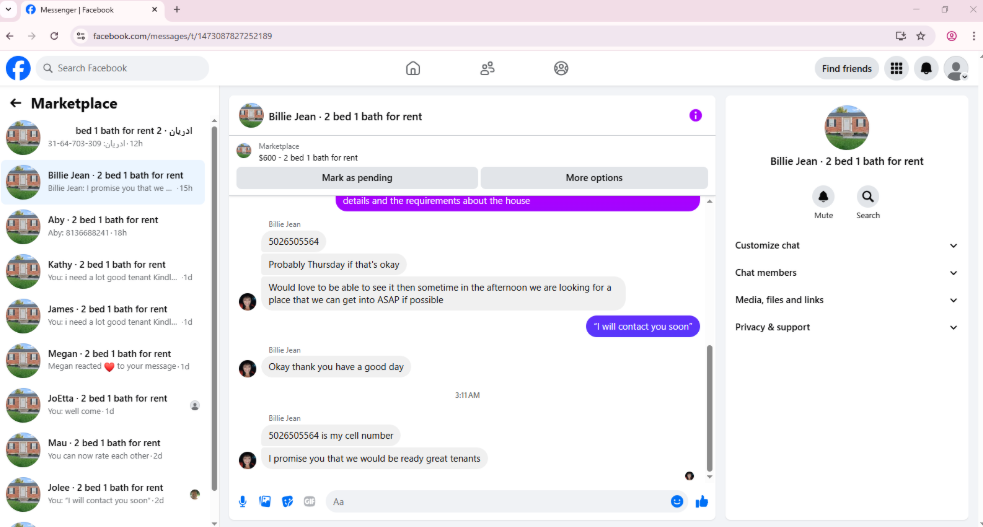Click the "5026505564 is my cell number" message
Screen dimensions: 983x527
pyautogui.click(x=331, y=436)
